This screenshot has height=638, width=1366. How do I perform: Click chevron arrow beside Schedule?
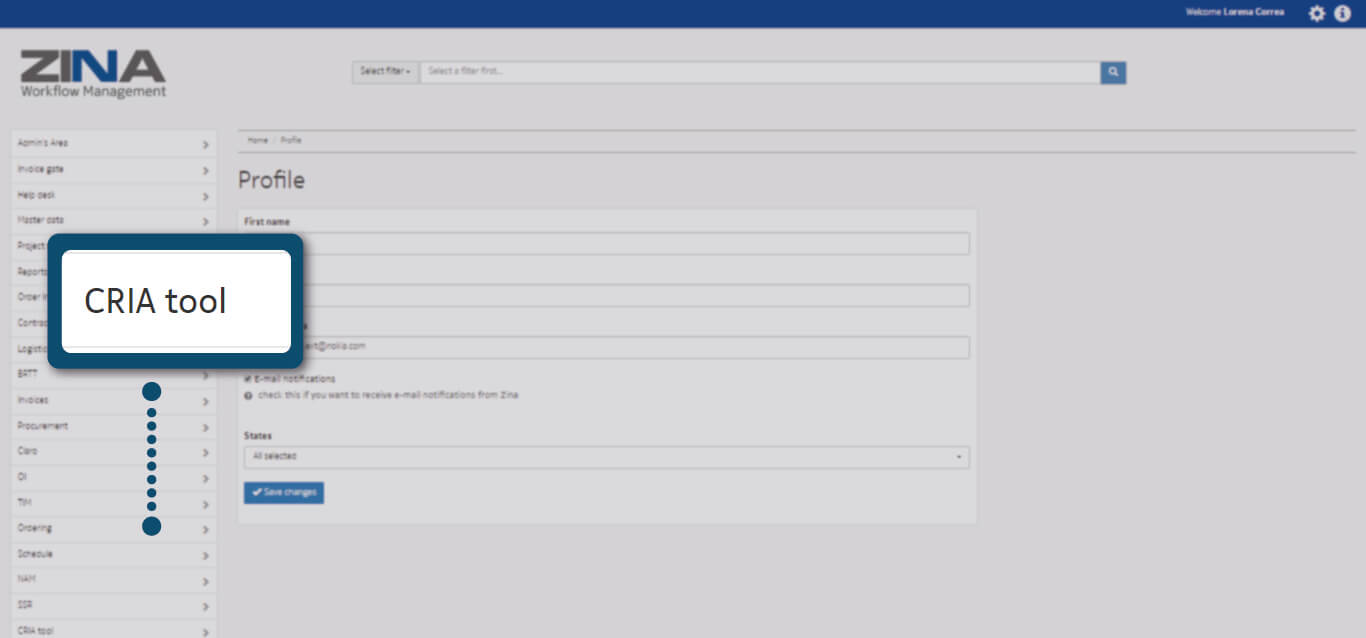tap(205, 555)
